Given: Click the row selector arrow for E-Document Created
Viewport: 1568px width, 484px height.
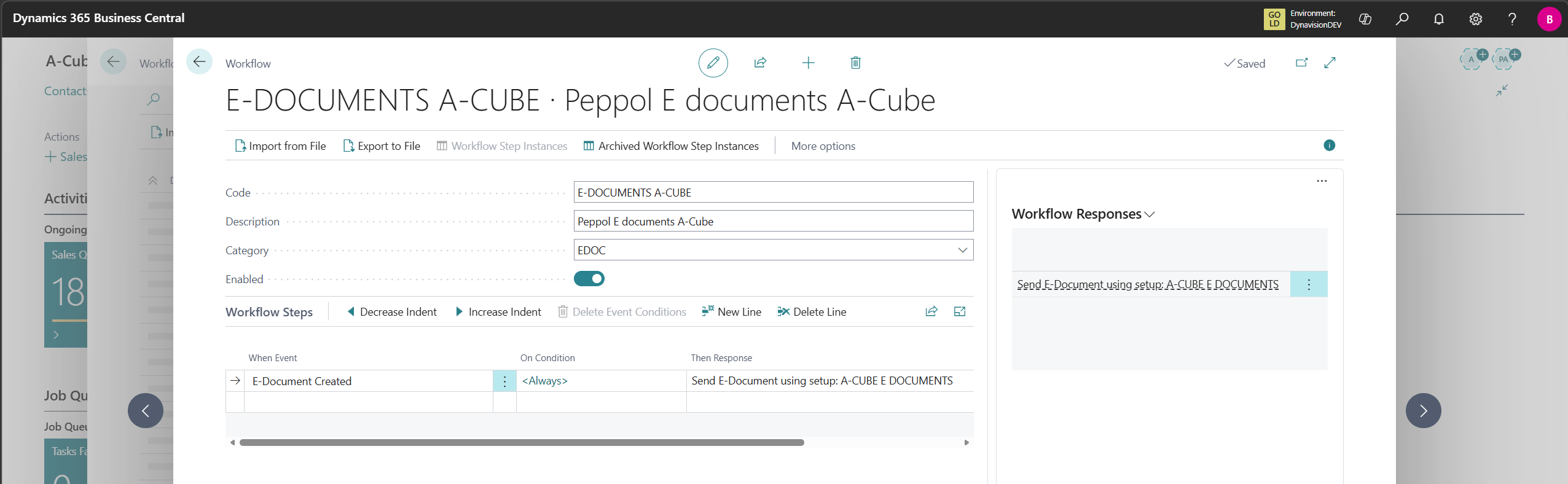Looking at the screenshot, I should 235,381.
